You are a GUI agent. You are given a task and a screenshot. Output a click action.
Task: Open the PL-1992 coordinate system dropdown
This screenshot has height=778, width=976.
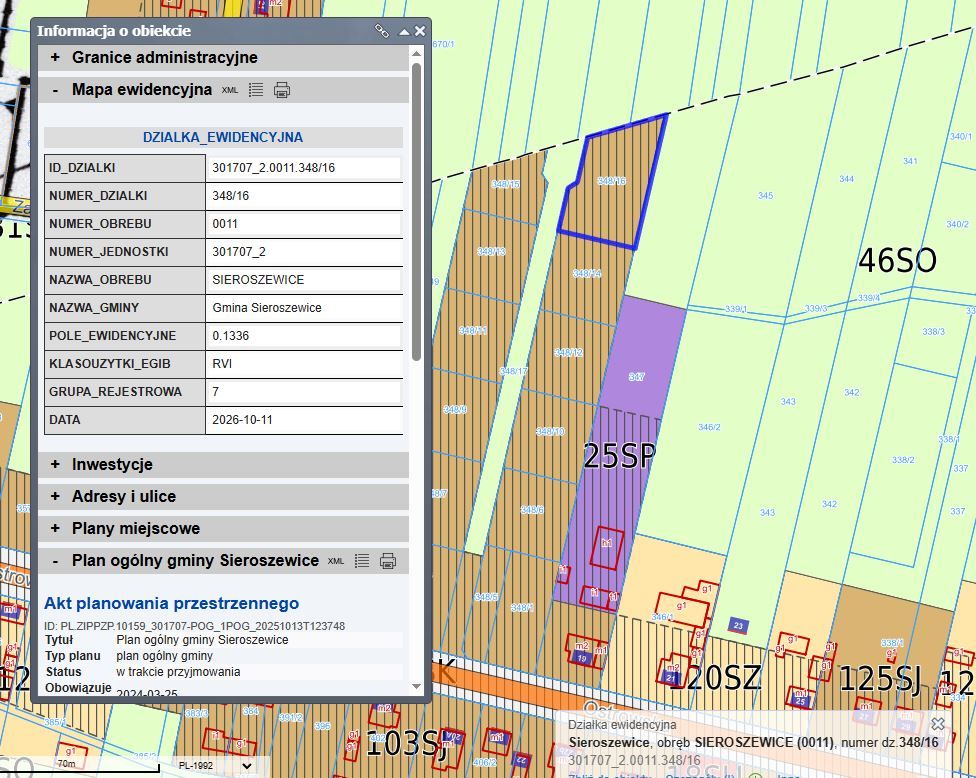click(215, 766)
